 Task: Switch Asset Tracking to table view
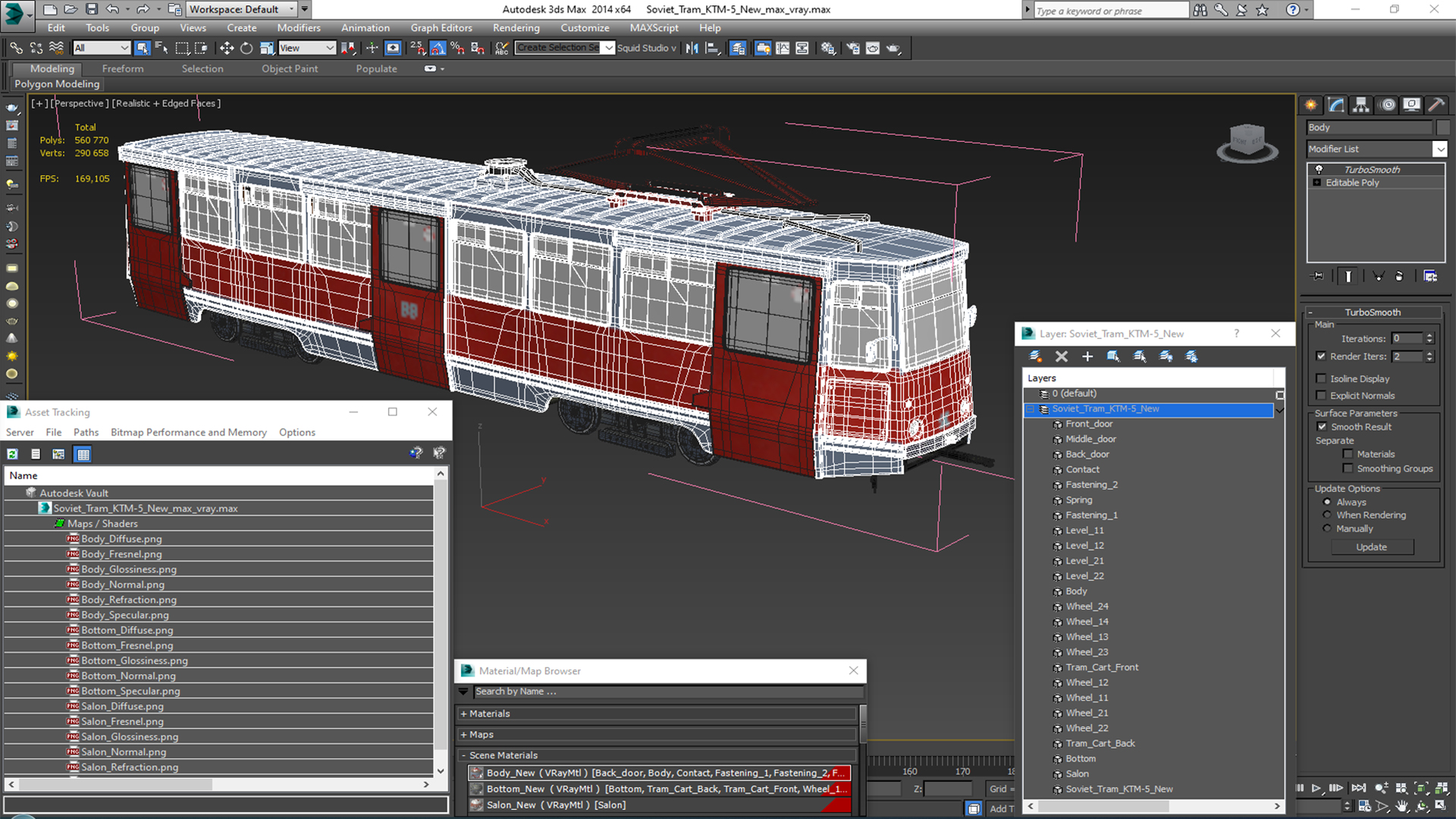83,454
